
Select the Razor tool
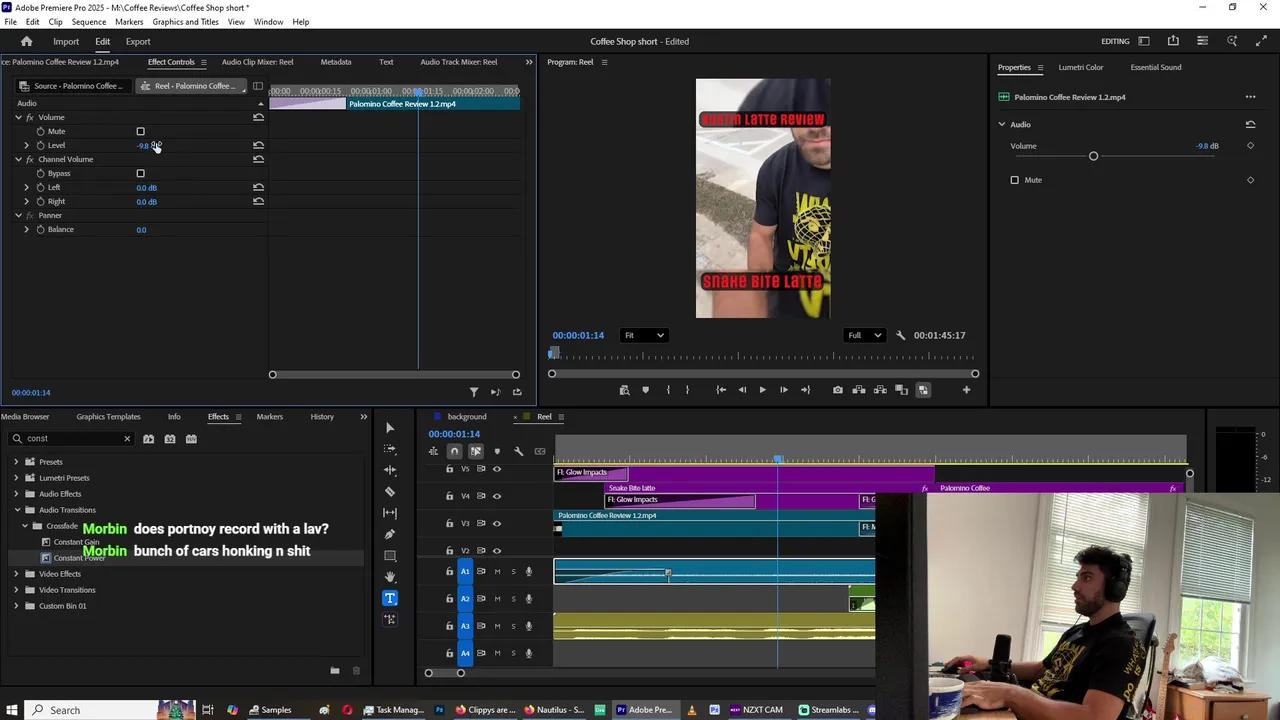[x=390, y=491]
